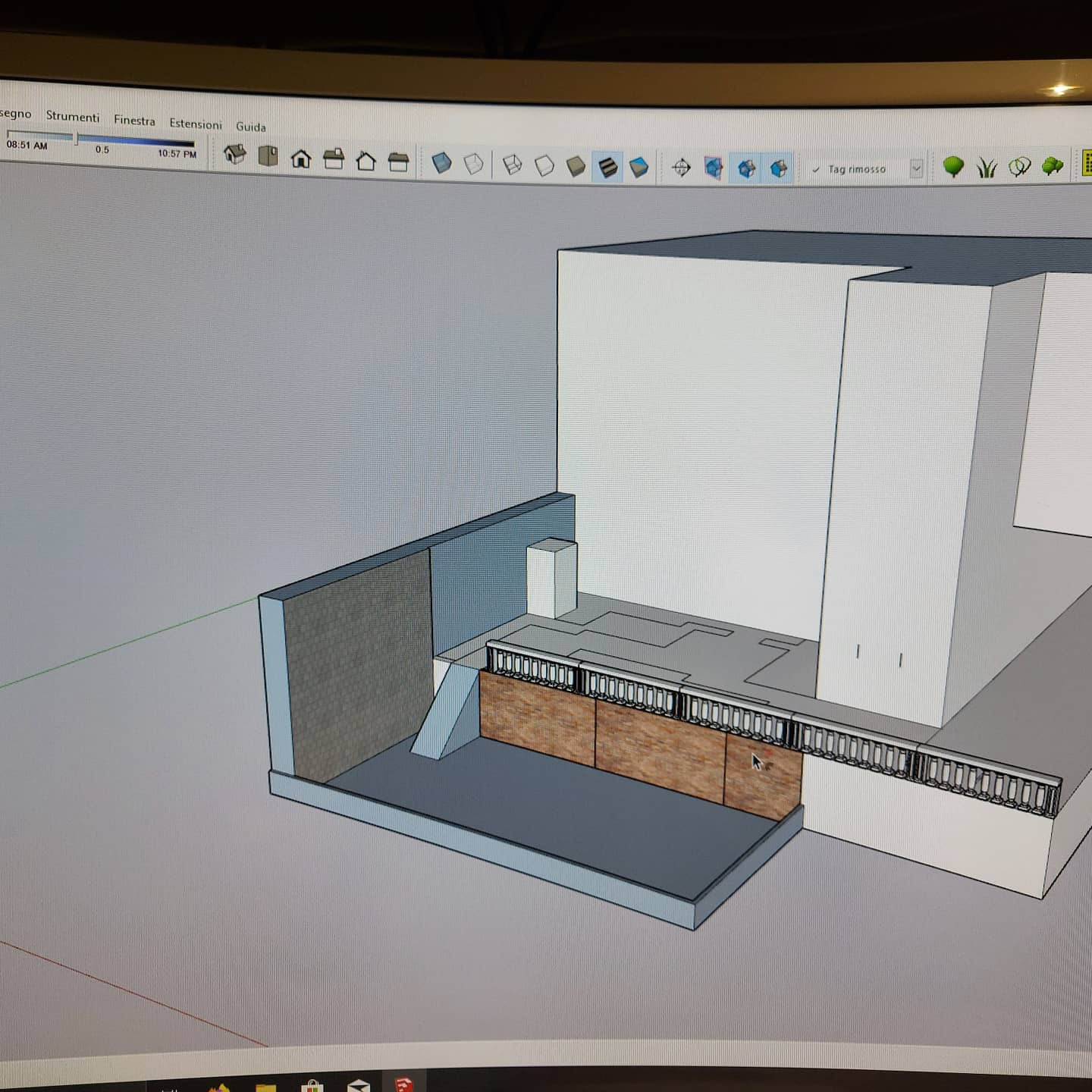This screenshot has width=1092, height=1092.
Task: Click the shadow time slider handle
Action: click(75, 137)
